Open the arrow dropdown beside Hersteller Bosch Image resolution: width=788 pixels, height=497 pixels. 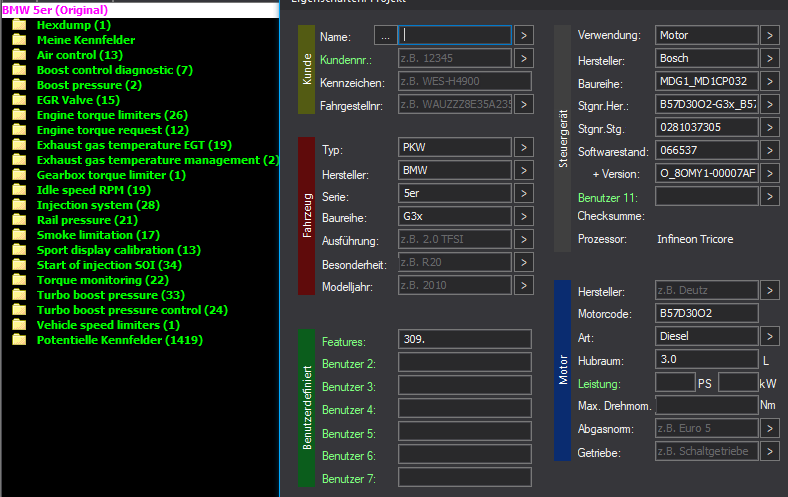769,58
